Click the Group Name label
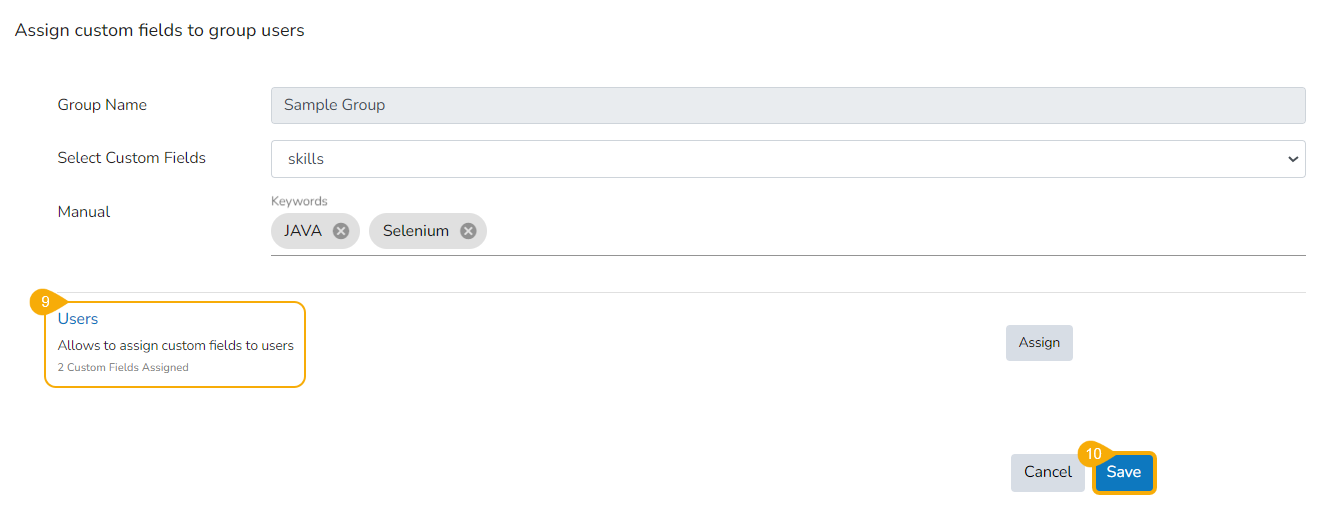 (x=102, y=105)
